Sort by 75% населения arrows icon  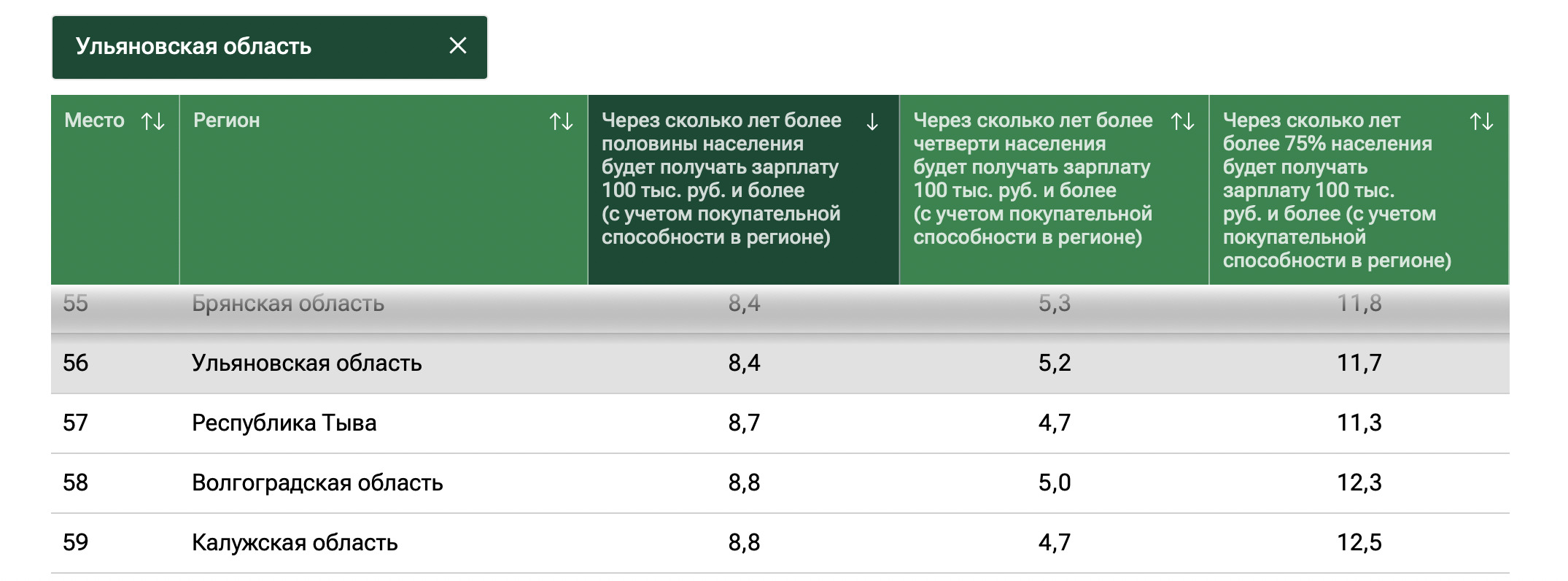[x=1481, y=121]
